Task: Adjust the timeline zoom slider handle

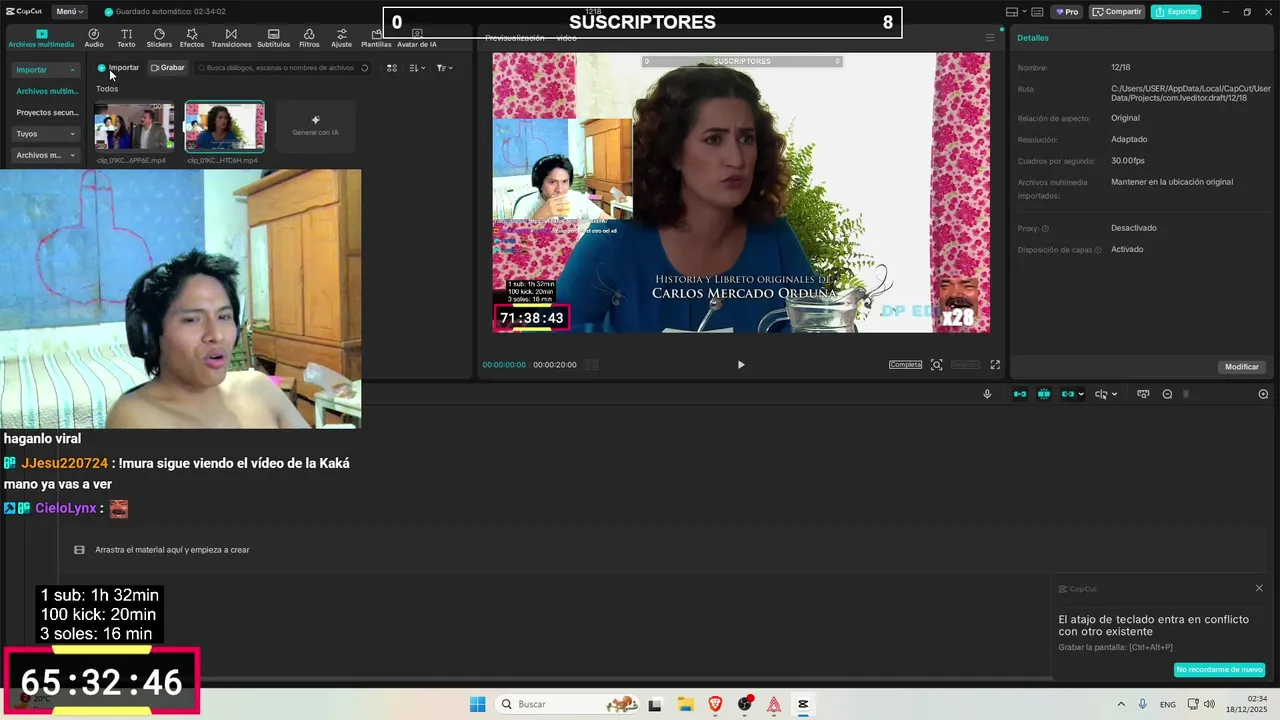Action: pos(1186,394)
